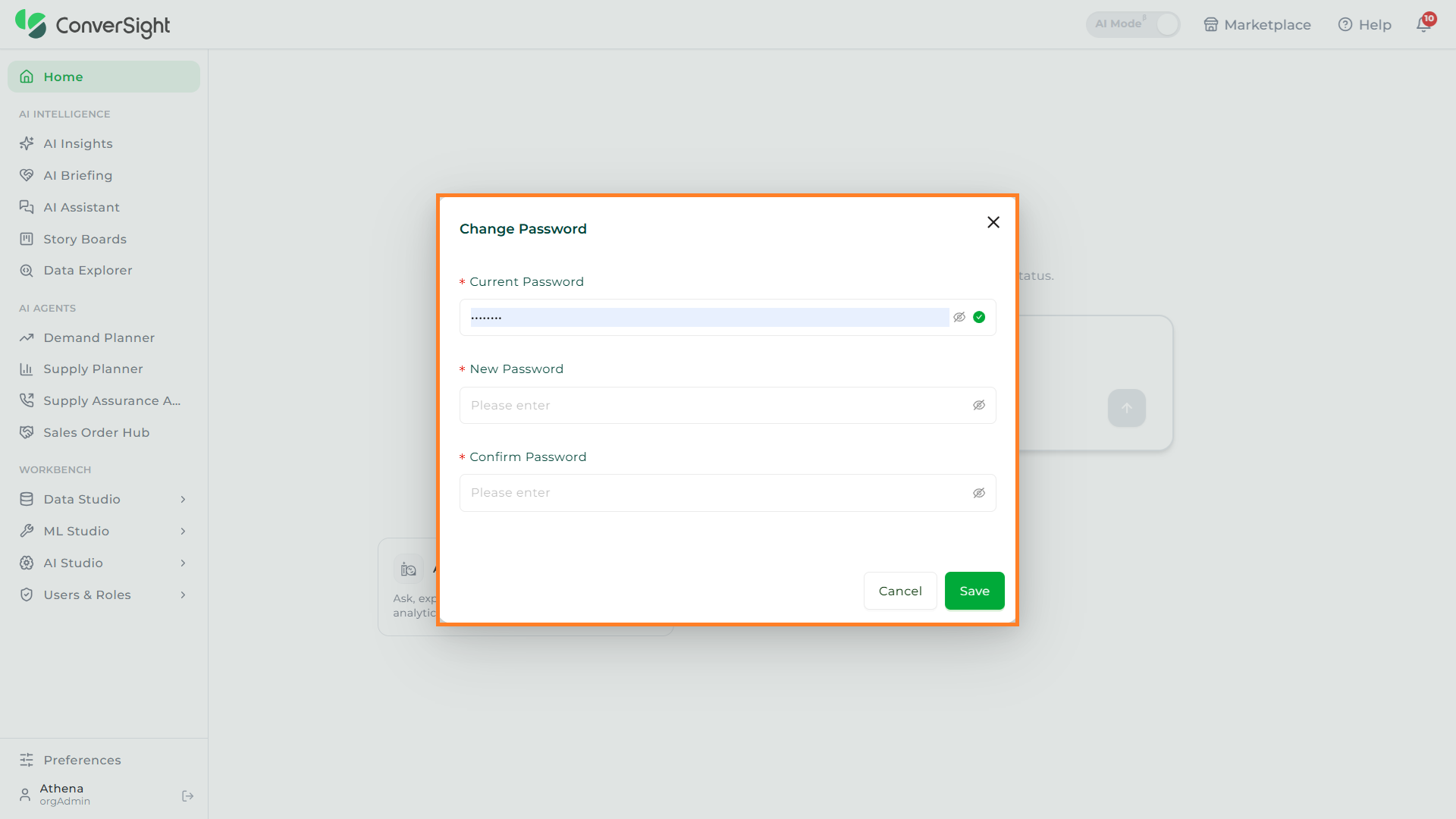Expand the ML Studio chevron
The height and width of the screenshot is (819, 1456).
(x=183, y=531)
